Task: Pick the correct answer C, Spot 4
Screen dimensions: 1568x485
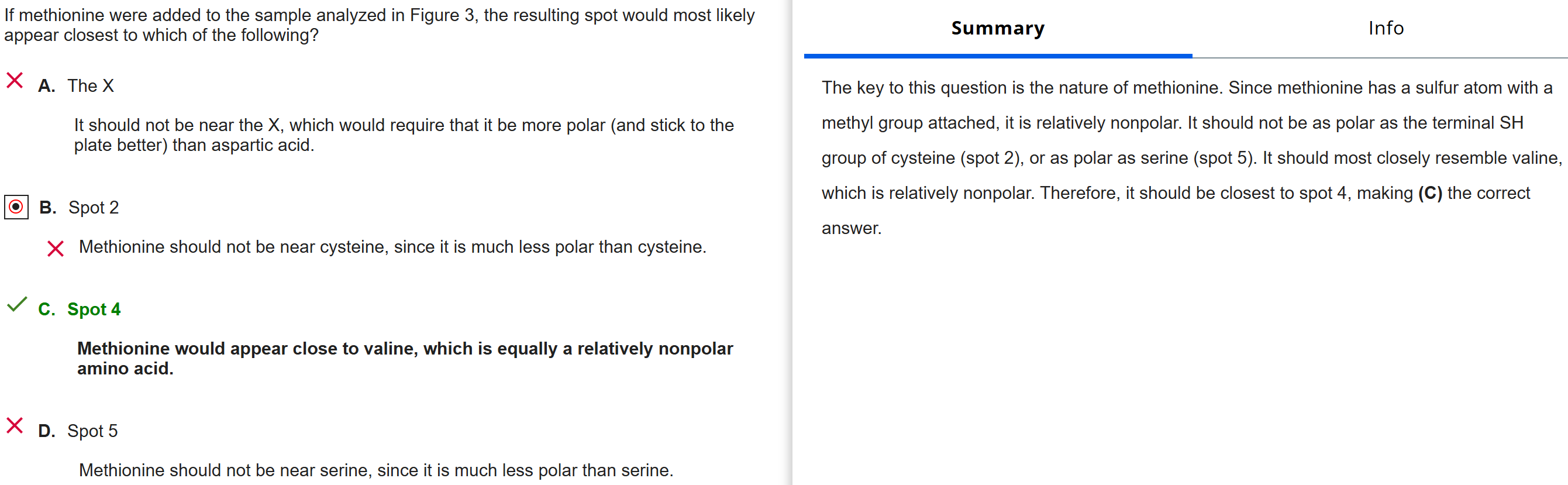Action: 94,309
